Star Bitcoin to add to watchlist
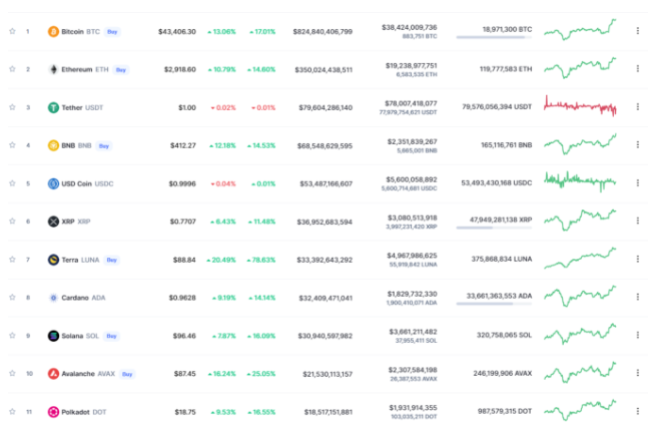661x430 pixels. pos(12,31)
